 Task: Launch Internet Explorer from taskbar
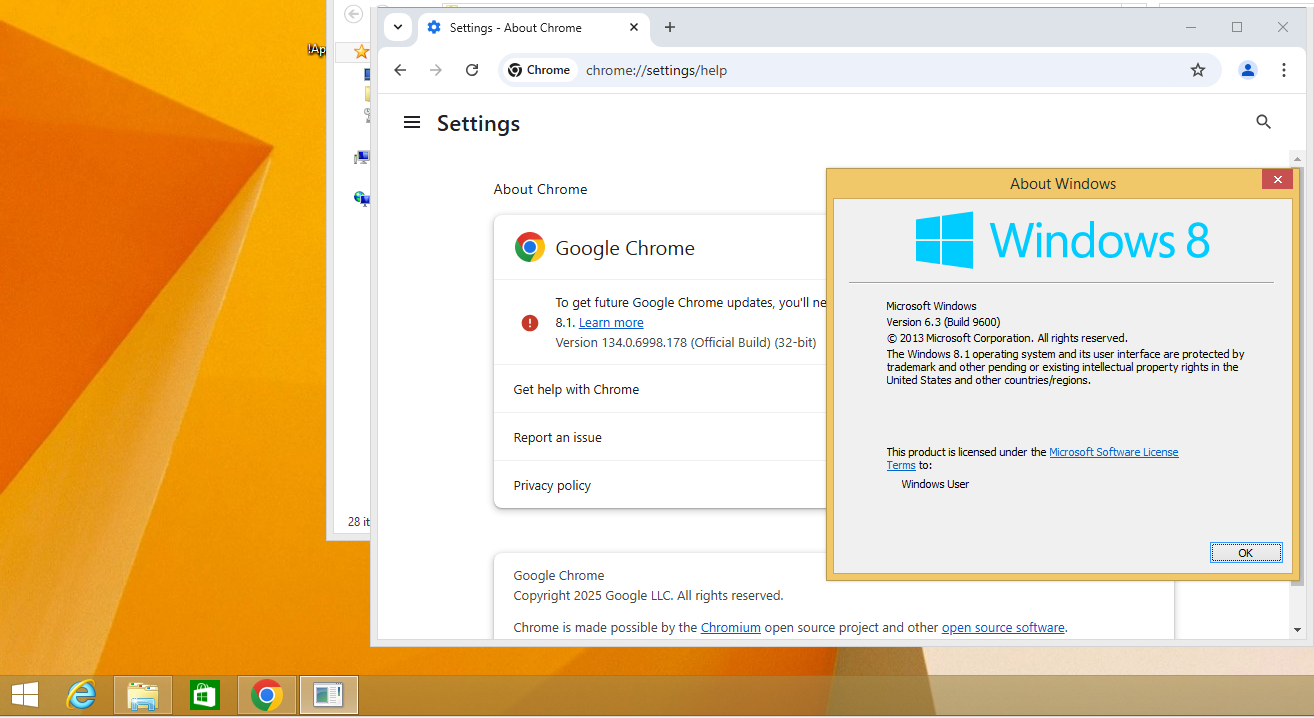coord(81,695)
